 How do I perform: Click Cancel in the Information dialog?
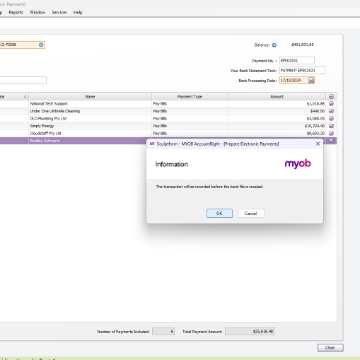(251, 213)
